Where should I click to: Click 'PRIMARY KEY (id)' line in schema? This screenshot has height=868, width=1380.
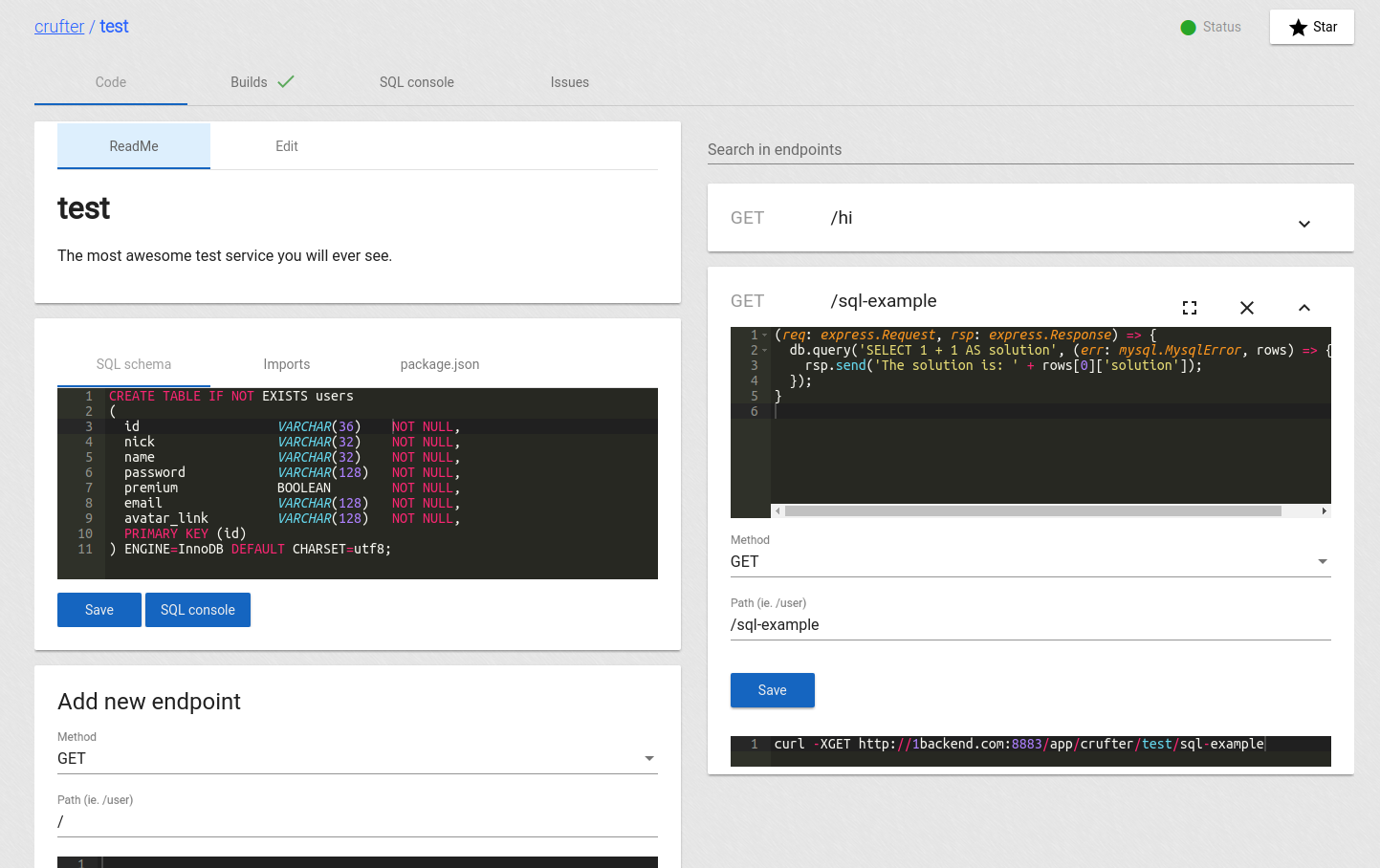(x=186, y=534)
